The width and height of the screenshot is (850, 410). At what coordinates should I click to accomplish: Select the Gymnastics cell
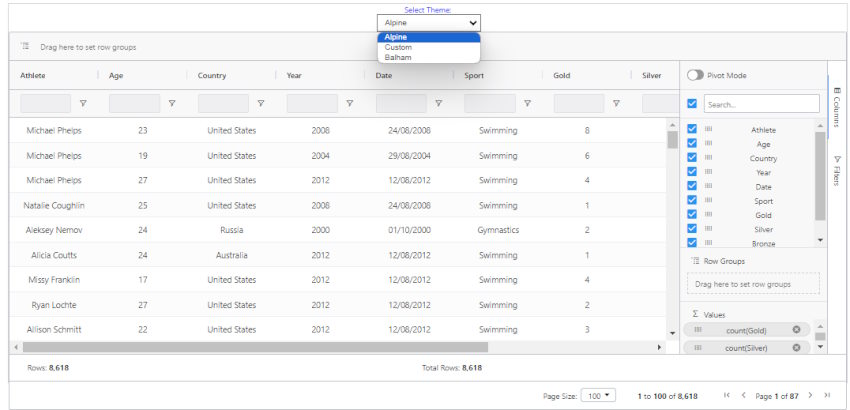(498, 230)
